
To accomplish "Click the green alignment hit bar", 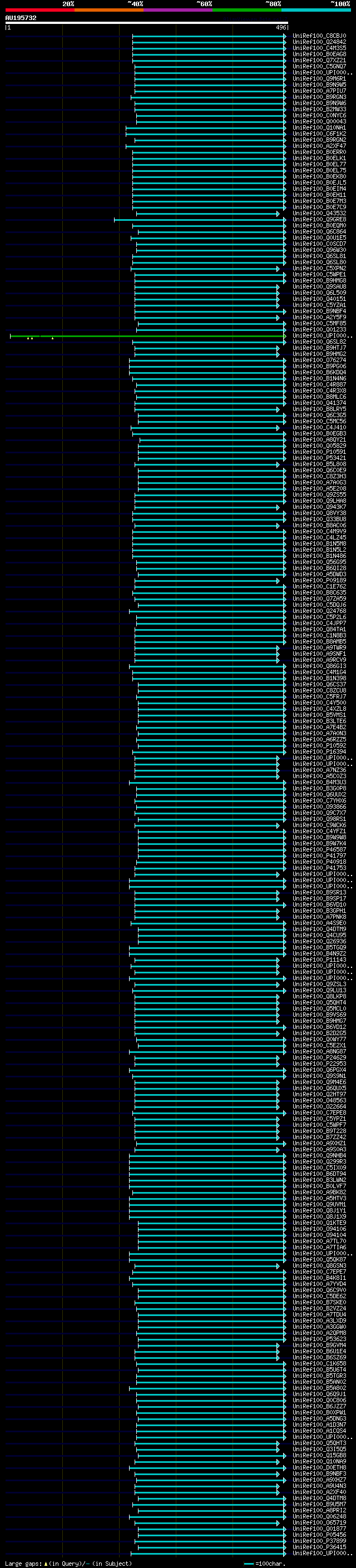I will tap(147, 336).
